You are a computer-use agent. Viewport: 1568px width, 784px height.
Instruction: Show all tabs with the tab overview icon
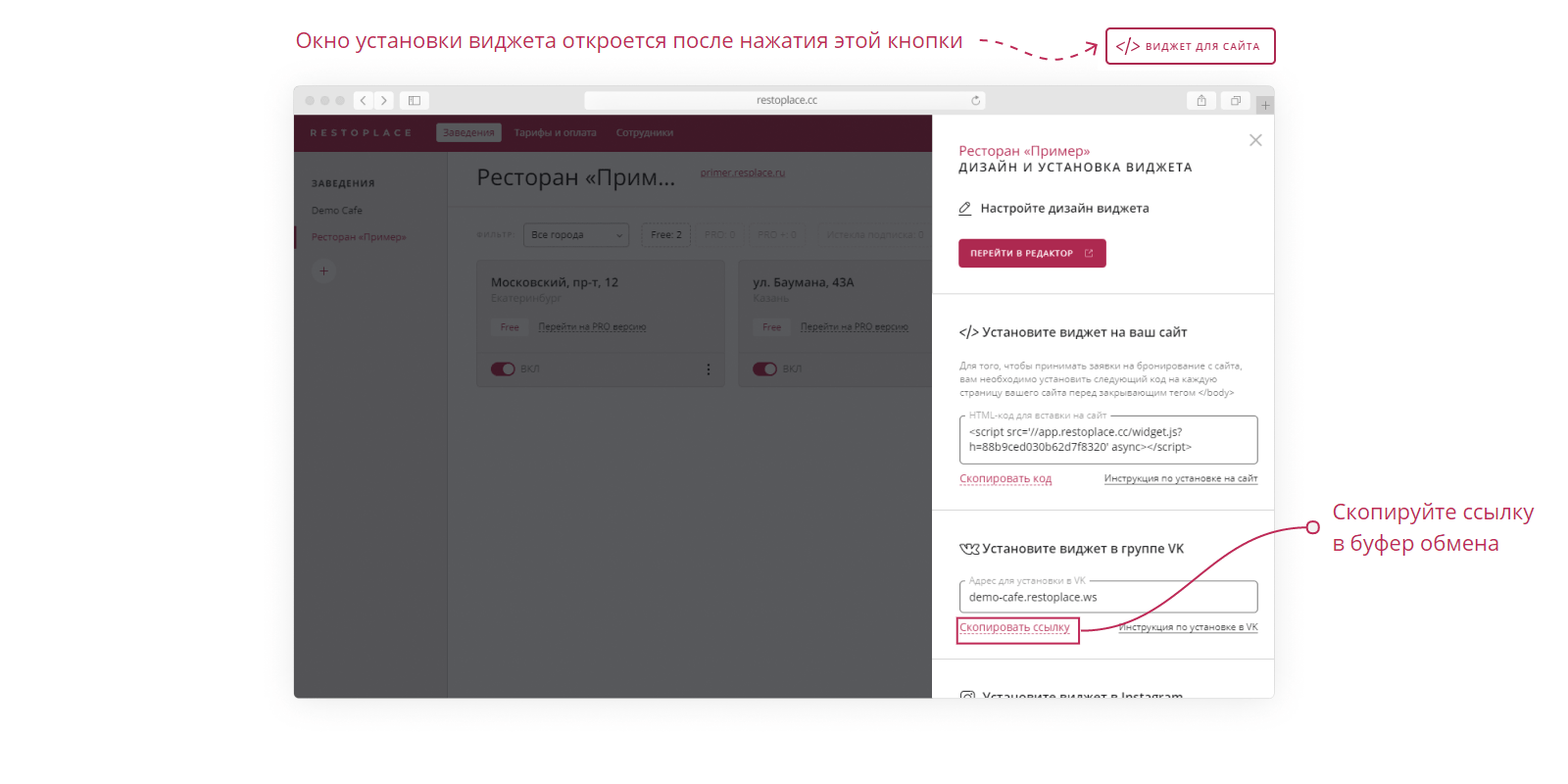tap(1236, 100)
